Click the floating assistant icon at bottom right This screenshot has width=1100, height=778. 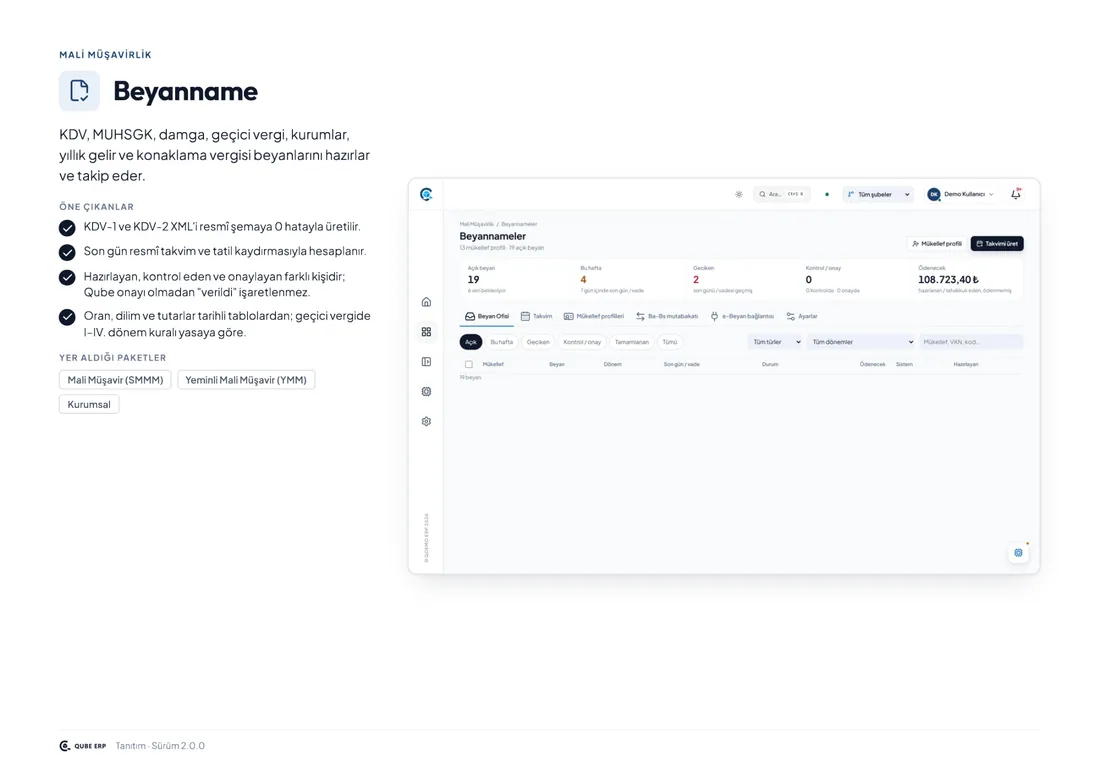1019,553
